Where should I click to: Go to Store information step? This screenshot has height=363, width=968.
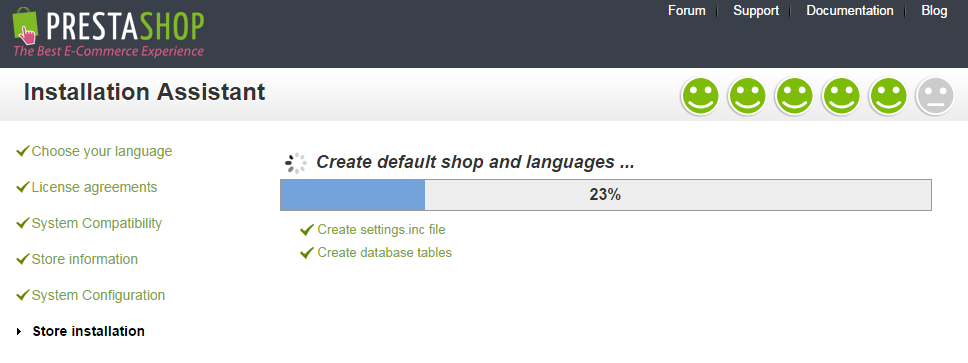85,259
